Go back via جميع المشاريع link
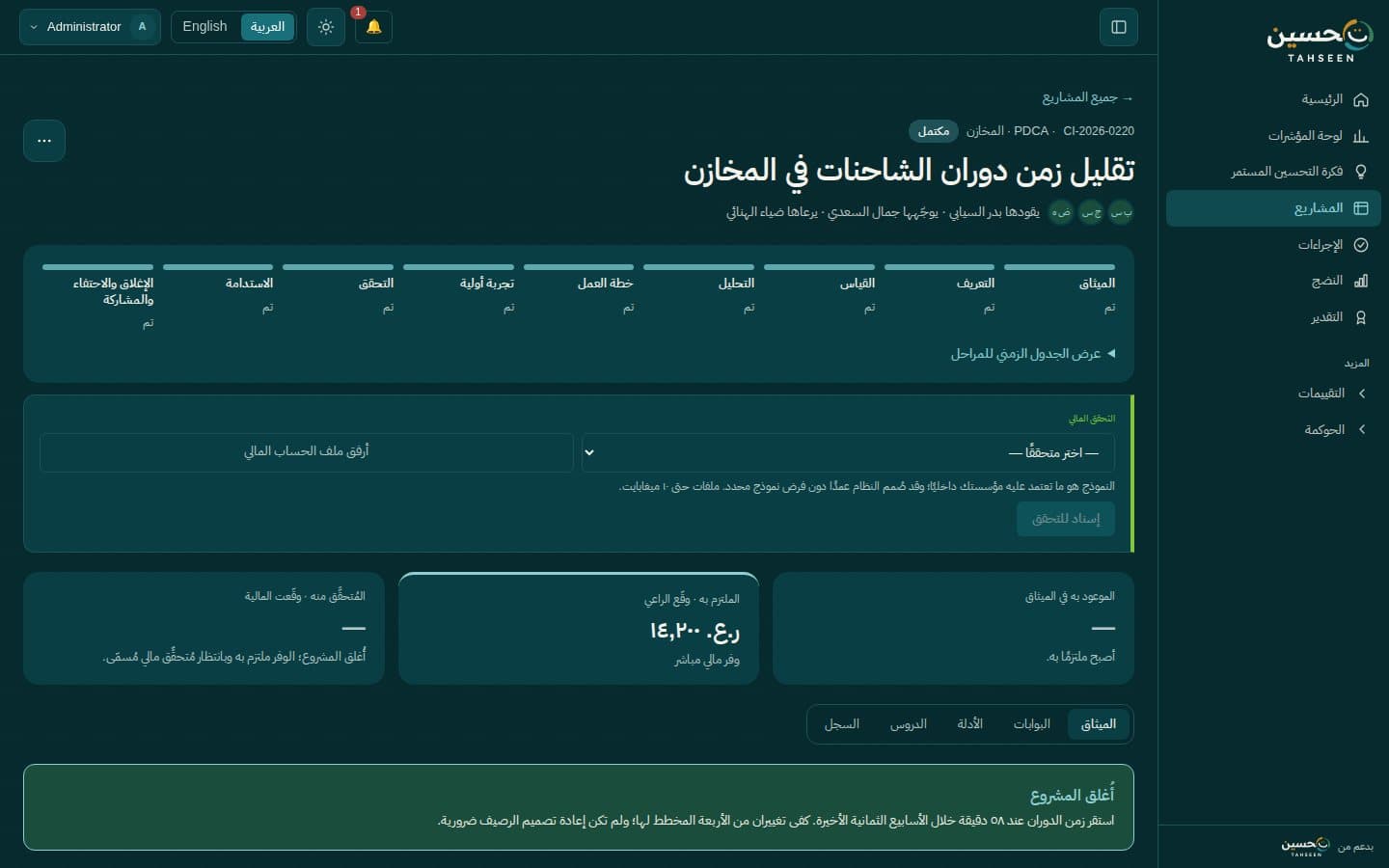 click(x=1088, y=97)
